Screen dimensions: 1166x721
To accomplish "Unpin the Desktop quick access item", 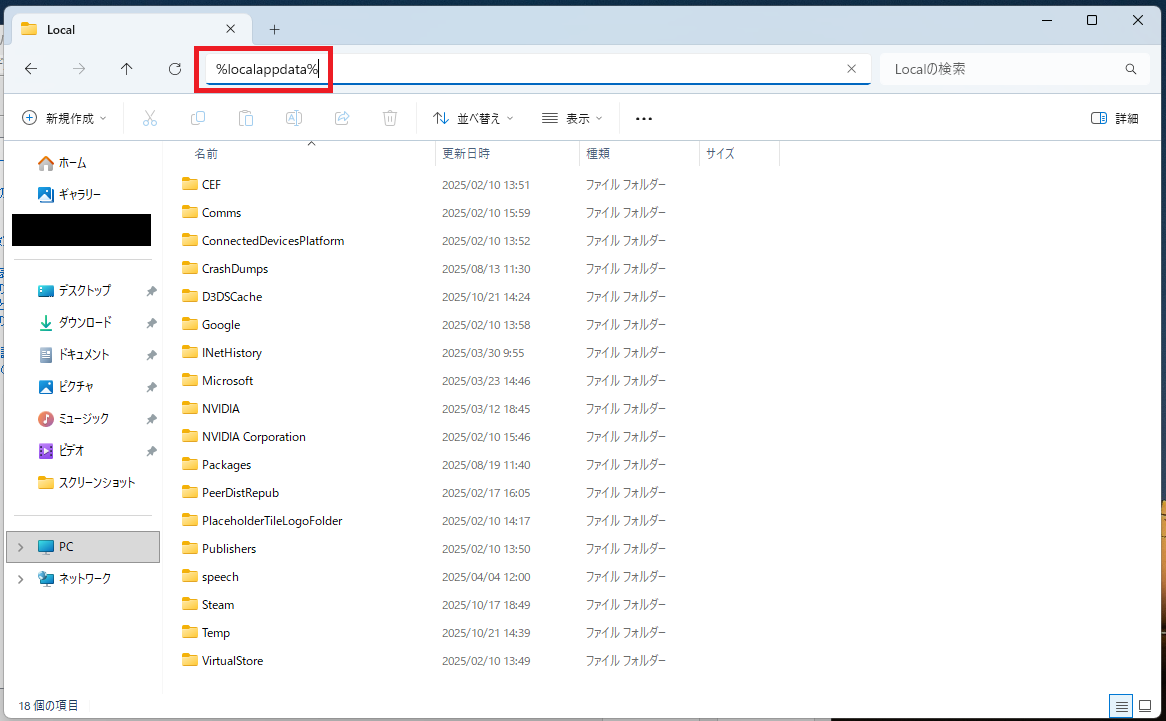I will (x=151, y=291).
